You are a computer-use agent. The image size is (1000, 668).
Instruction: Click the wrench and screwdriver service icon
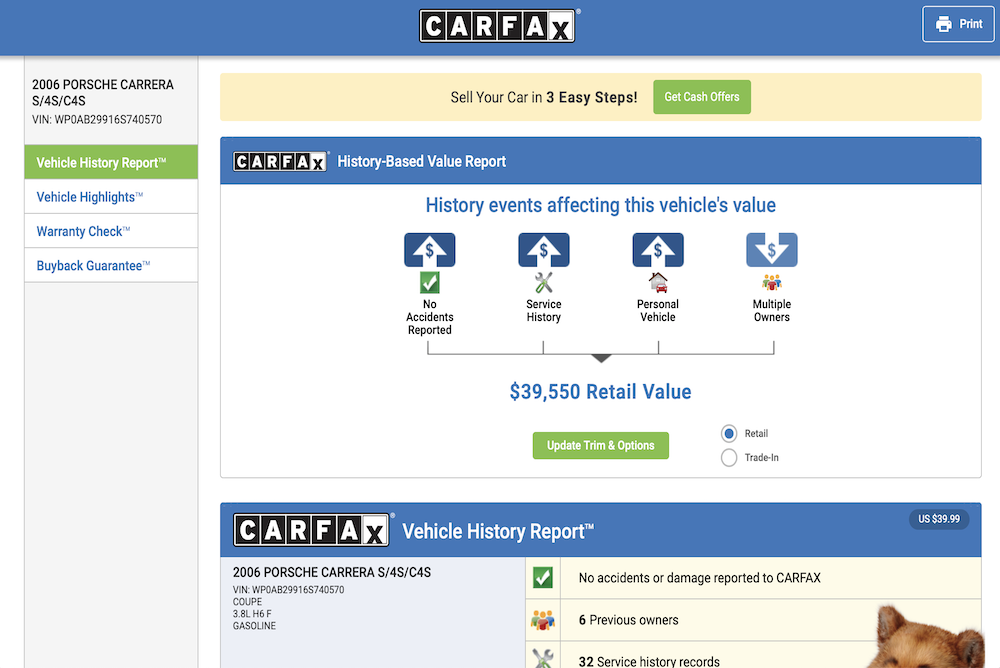pos(543,283)
